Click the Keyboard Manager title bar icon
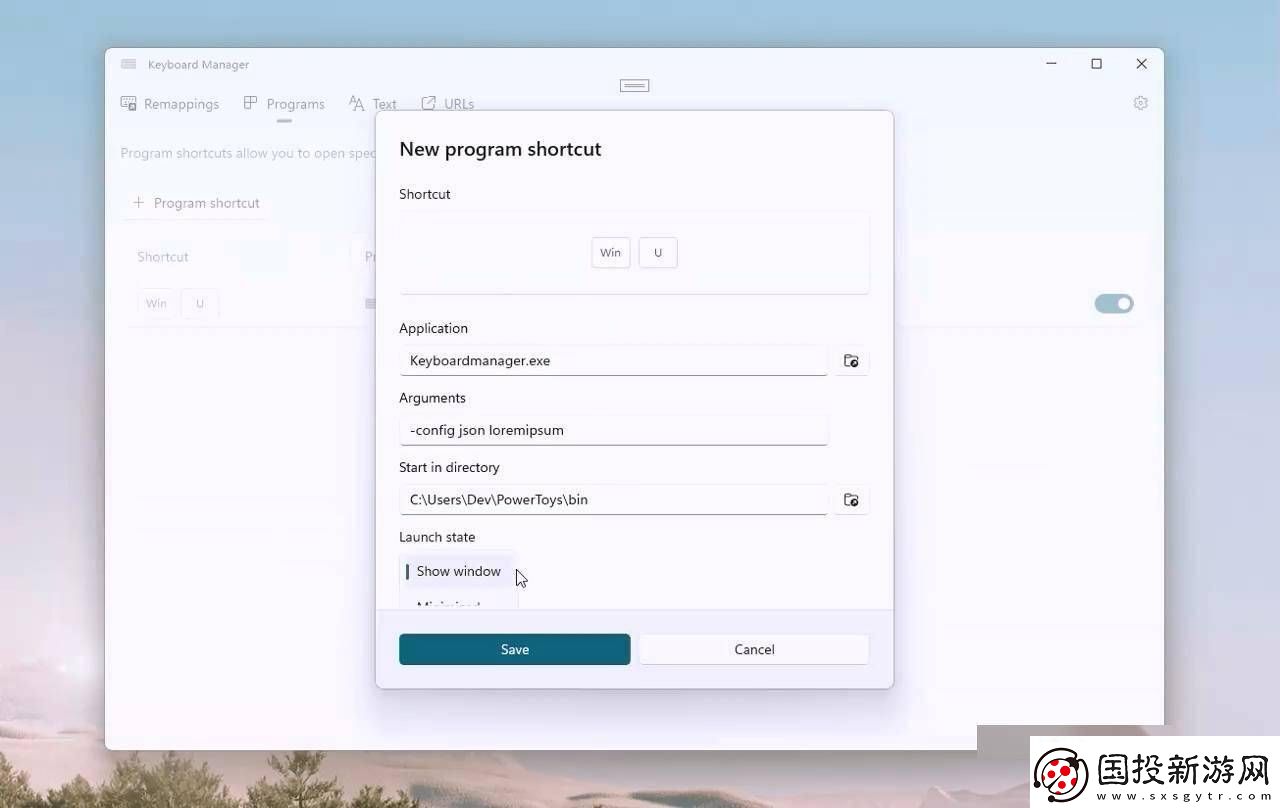This screenshot has height=808, width=1280. coord(128,64)
